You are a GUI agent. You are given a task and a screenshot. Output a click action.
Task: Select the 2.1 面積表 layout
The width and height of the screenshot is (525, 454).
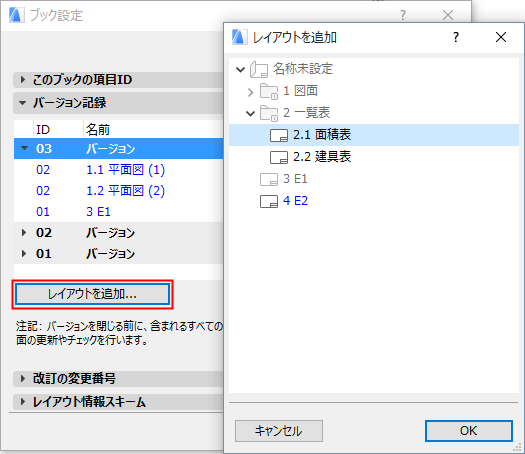point(374,135)
